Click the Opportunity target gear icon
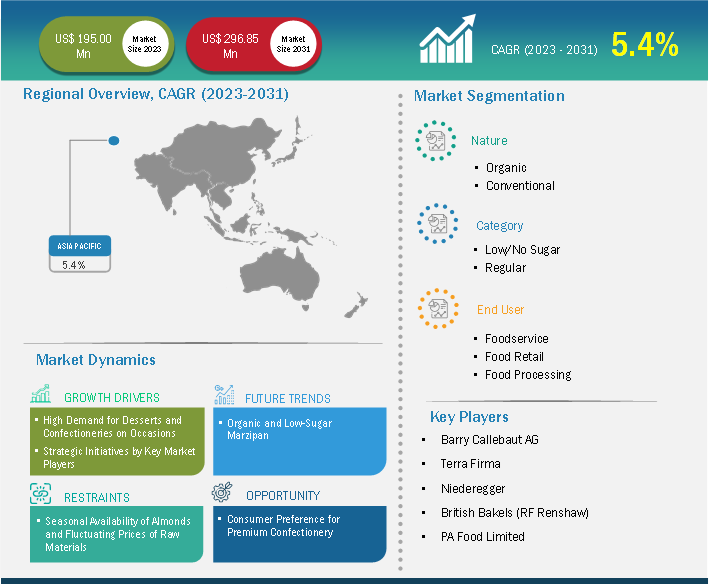 coord(222,492)
